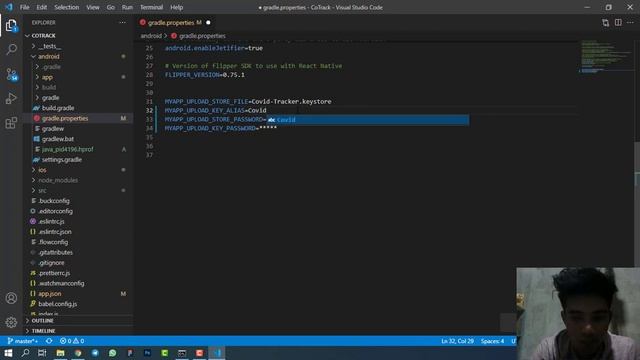Image resolution: width=640 pixels, height=360 pixels.
Task: Open the Explorer view in activity bar
Action: (11, 26)
